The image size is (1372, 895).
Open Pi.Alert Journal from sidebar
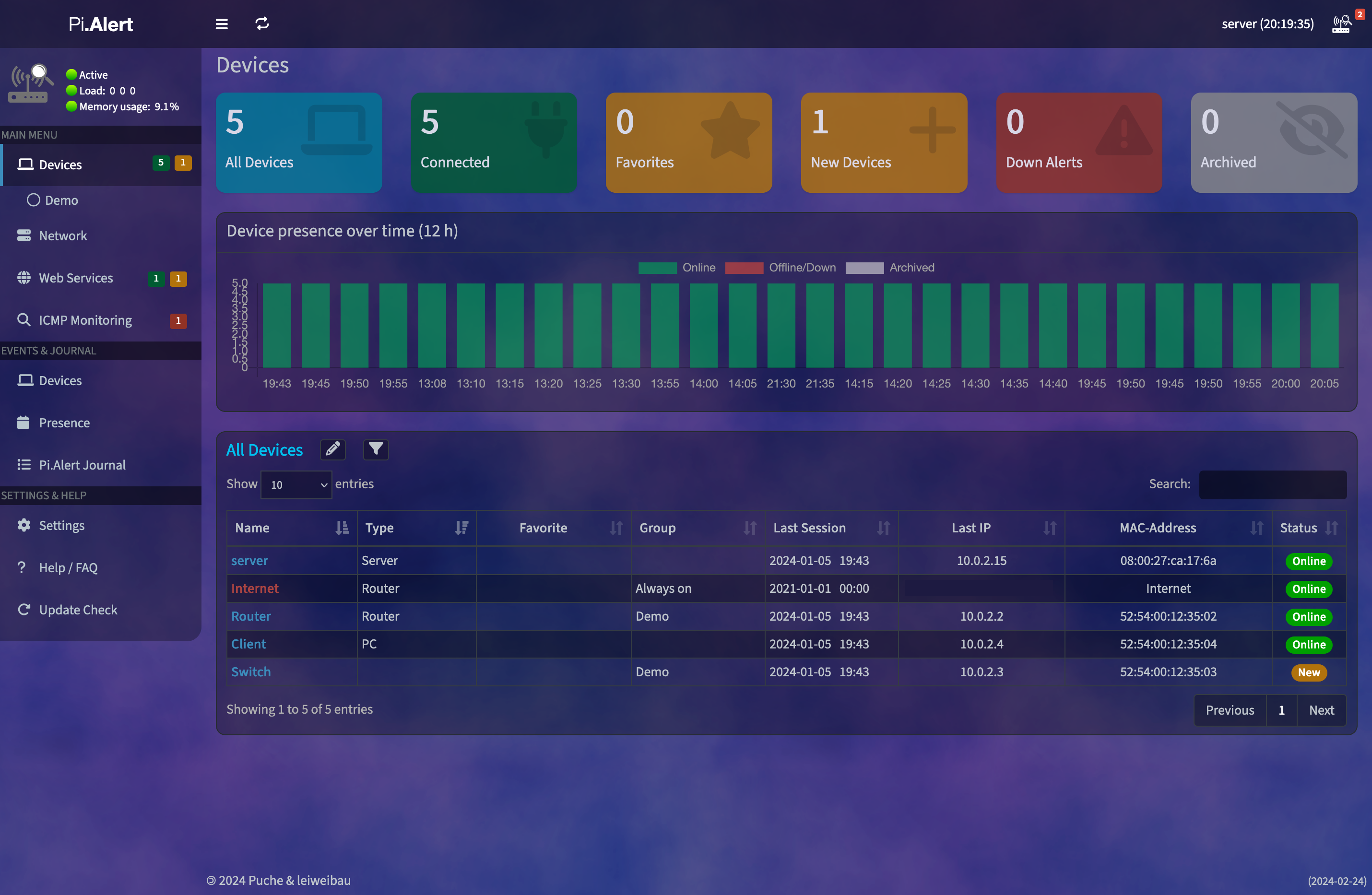click(x=82, y=465)
